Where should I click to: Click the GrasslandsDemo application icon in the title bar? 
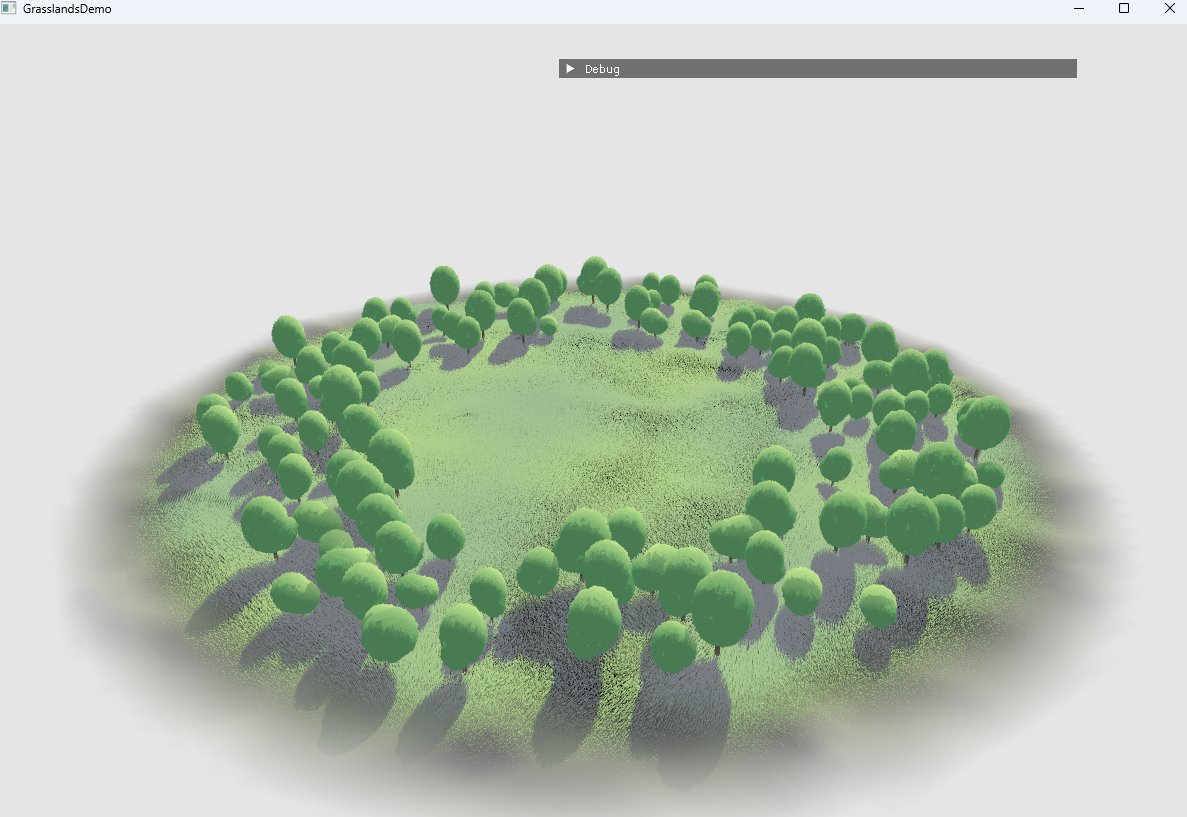pyautogui.click(x=9, y=9)
